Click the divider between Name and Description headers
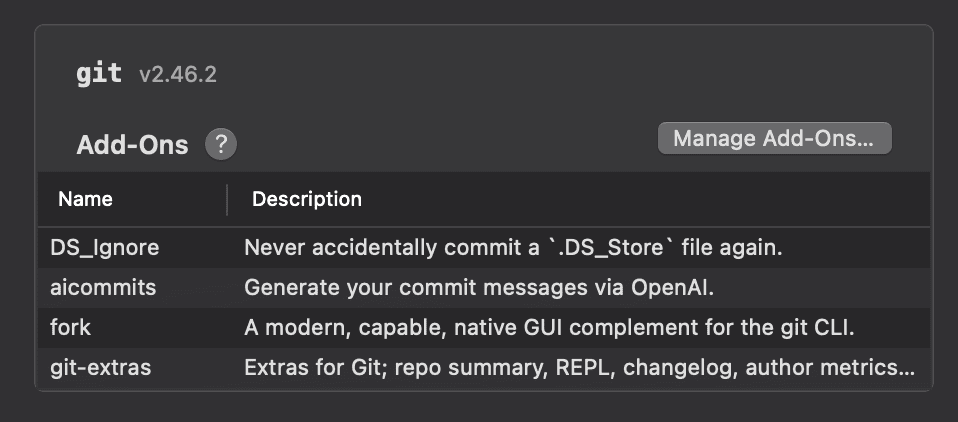 [x=227, y=199]
